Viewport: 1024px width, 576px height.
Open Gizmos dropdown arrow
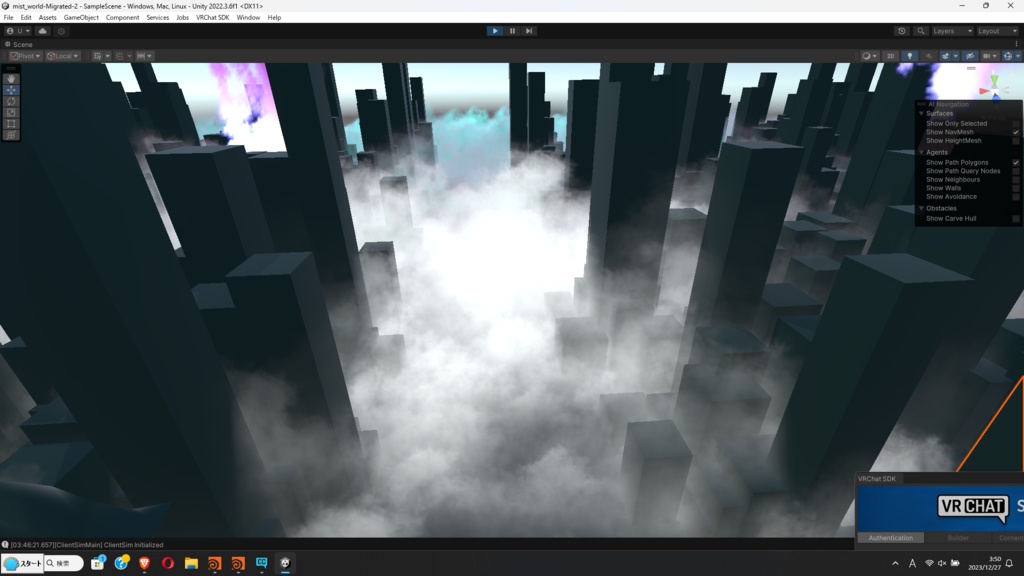(x=1017, y=56)
